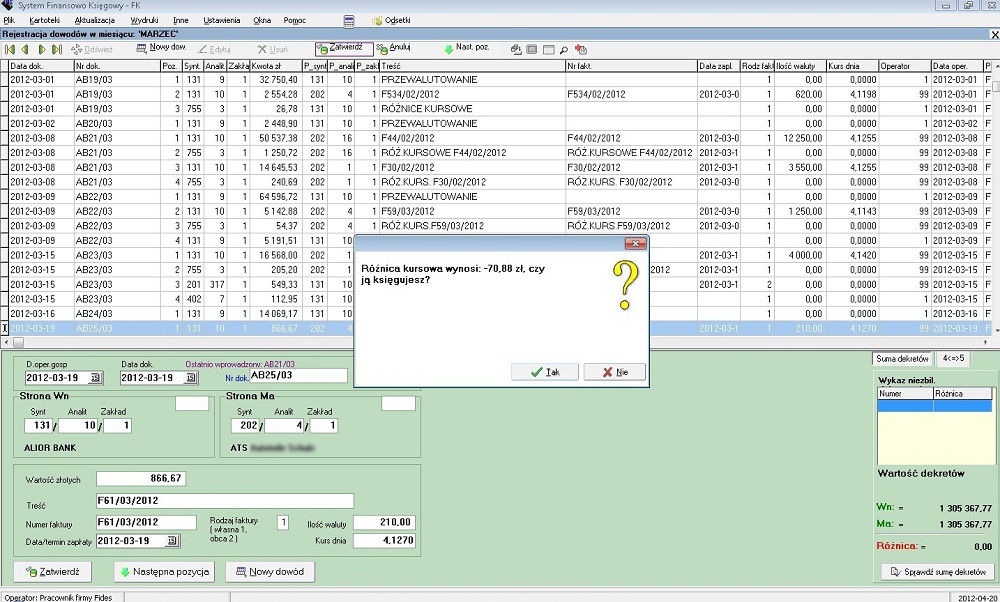This screenshot has width=1000, height=602.
Task: Open the Inne menu
Action: (180, 20)
